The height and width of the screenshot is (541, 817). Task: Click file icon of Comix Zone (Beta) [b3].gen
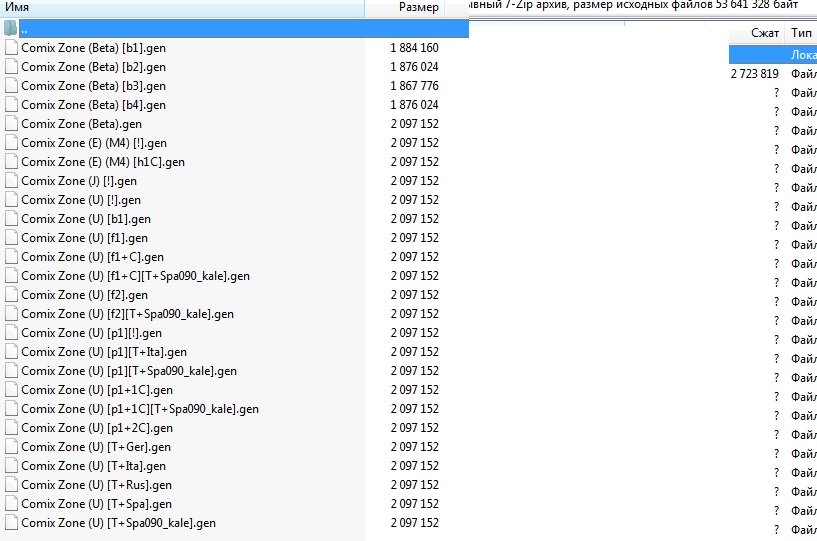pos(11,85)
